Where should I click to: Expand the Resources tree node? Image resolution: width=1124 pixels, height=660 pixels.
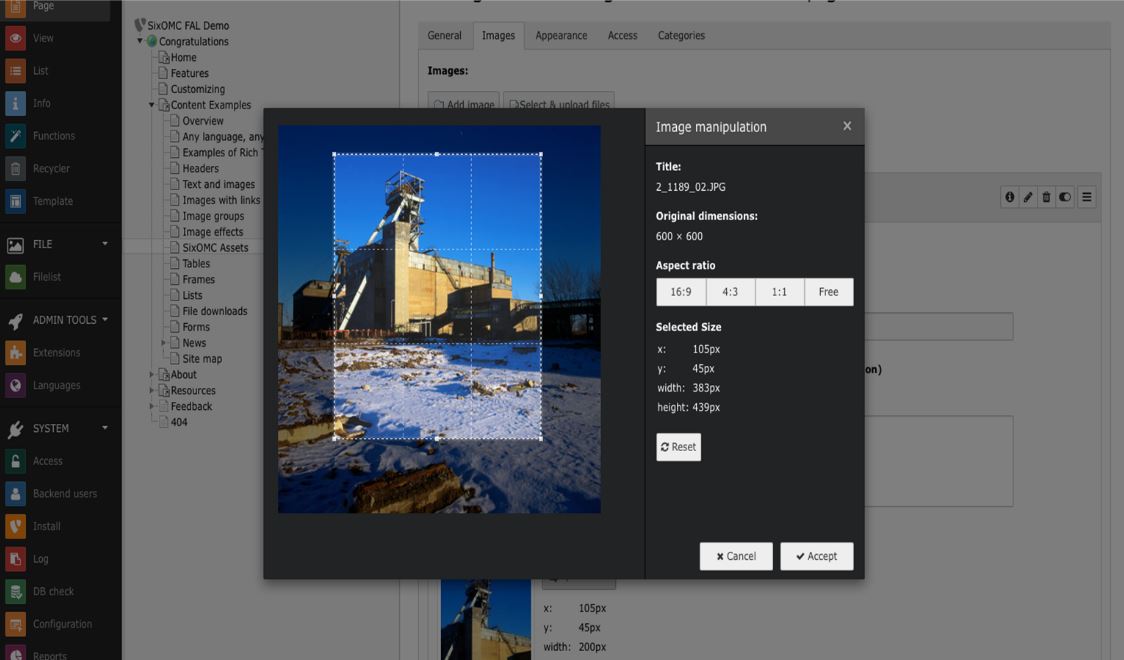pyautogui.click(x=151, y=391)
